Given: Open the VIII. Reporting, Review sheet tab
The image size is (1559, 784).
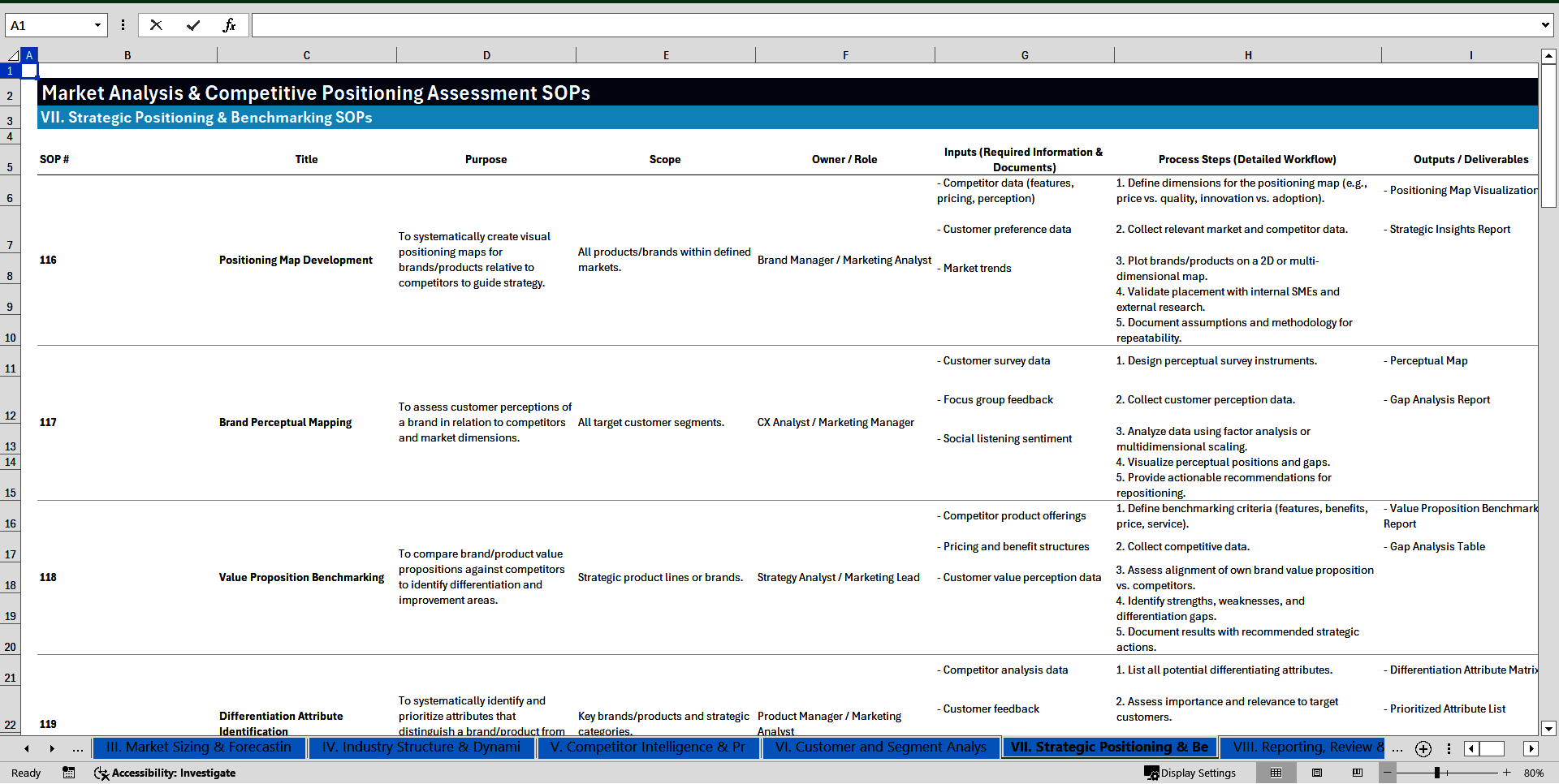Looking at the screenshot, I should pyautogui.click(x=1304, y=747).
